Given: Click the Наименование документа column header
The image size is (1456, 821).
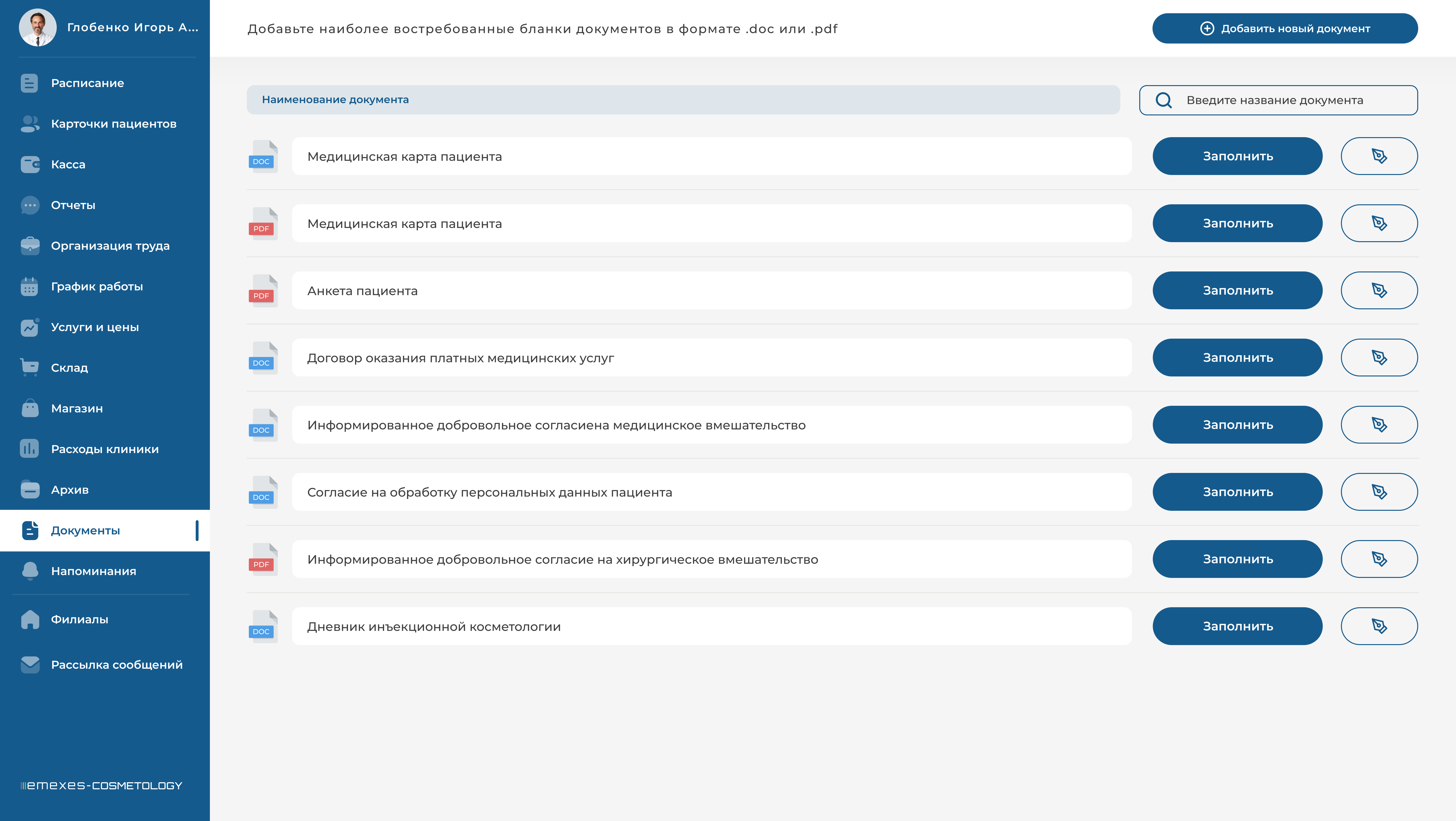Looking at the screenshot, I should pyautogui.click(x=335, y=100).
